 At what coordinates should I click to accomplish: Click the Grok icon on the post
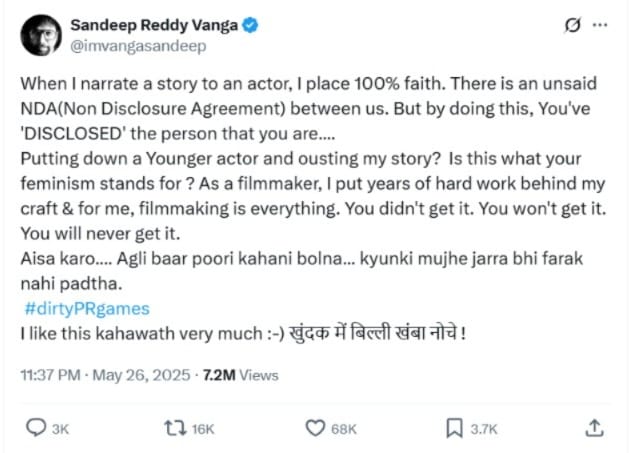click(572, 26)
